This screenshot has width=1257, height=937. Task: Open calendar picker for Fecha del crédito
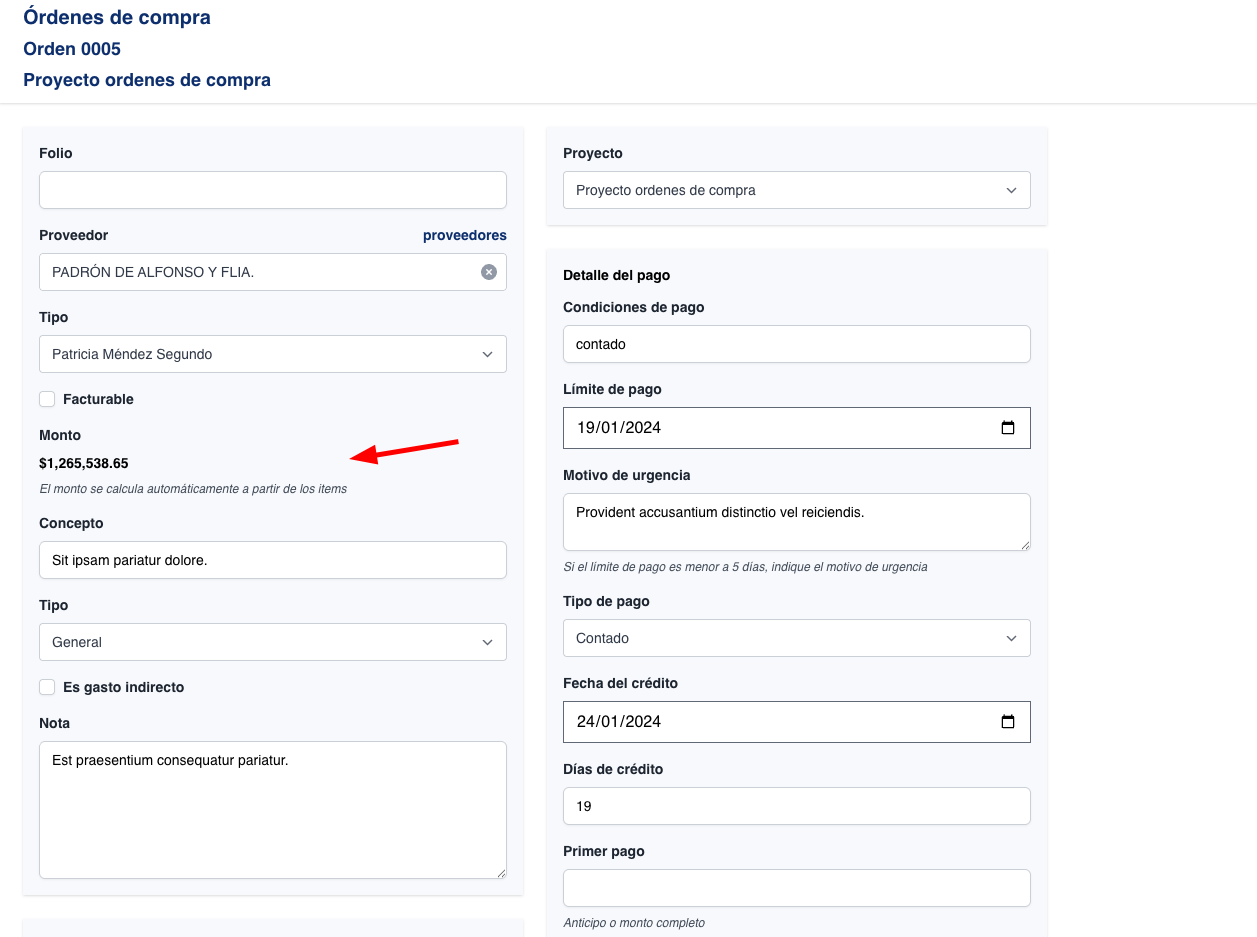[1007, 722]
